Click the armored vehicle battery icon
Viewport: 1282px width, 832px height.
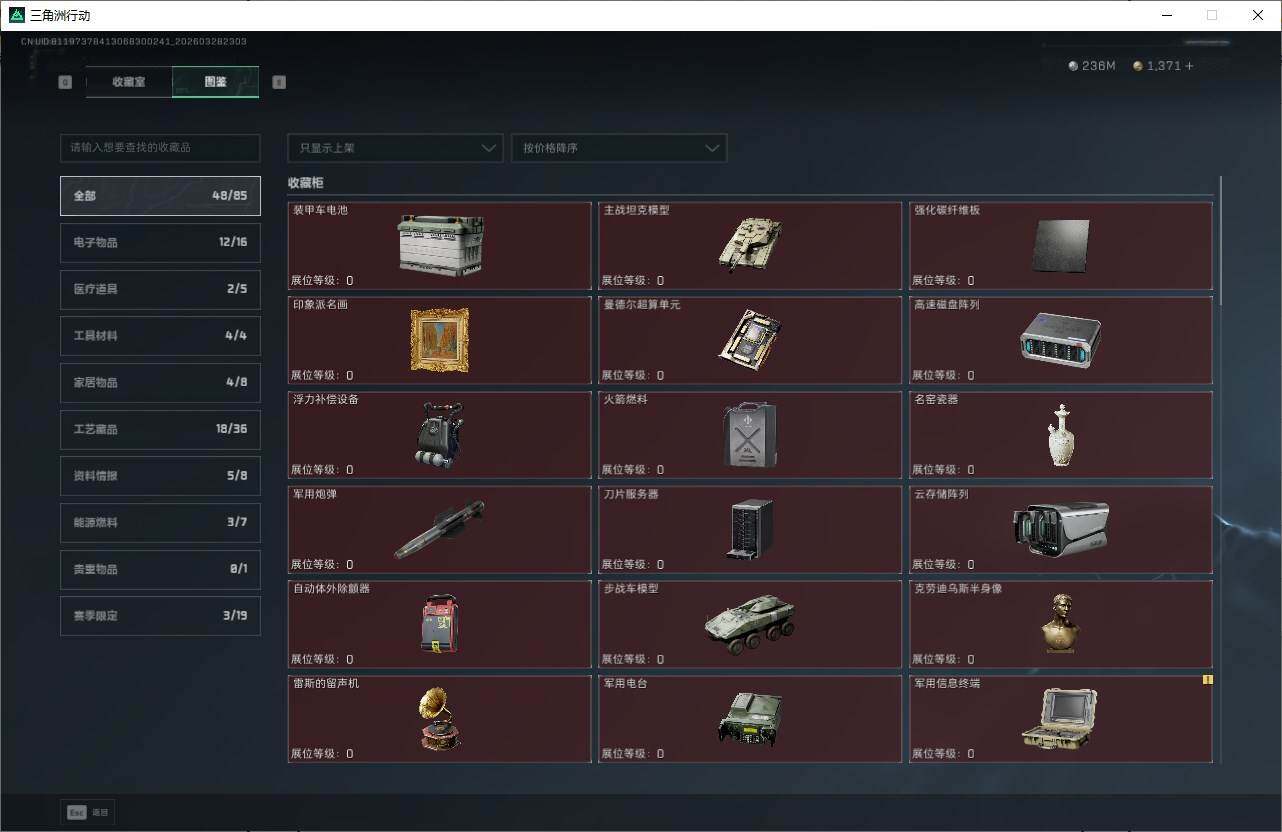[x=440, y=245]
